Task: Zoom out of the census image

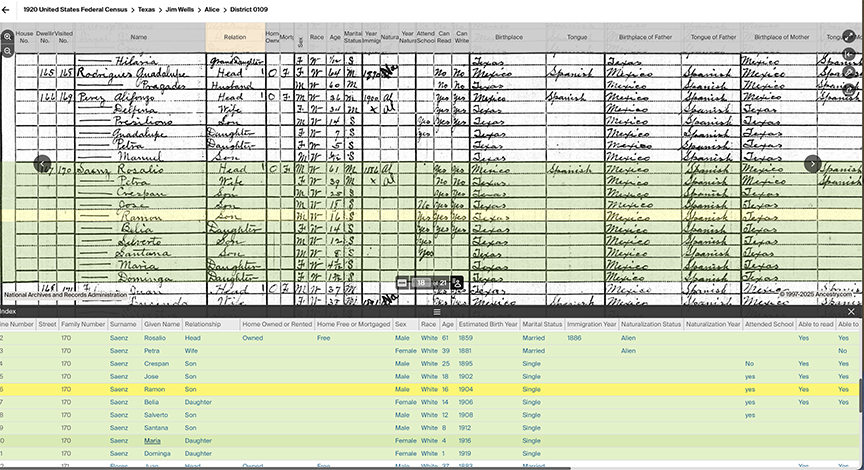Action: pyautogui.click(x=8, y=51)
